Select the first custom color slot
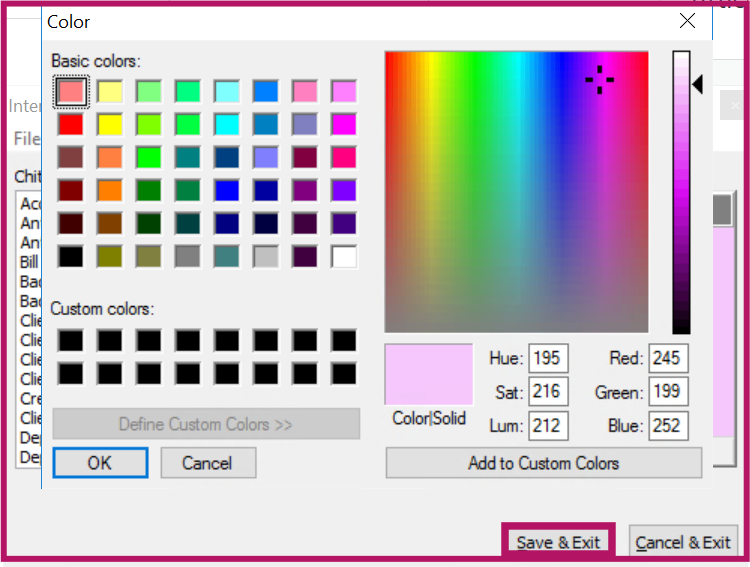Screen dimensions: 750x567 [x=71, y=341]
